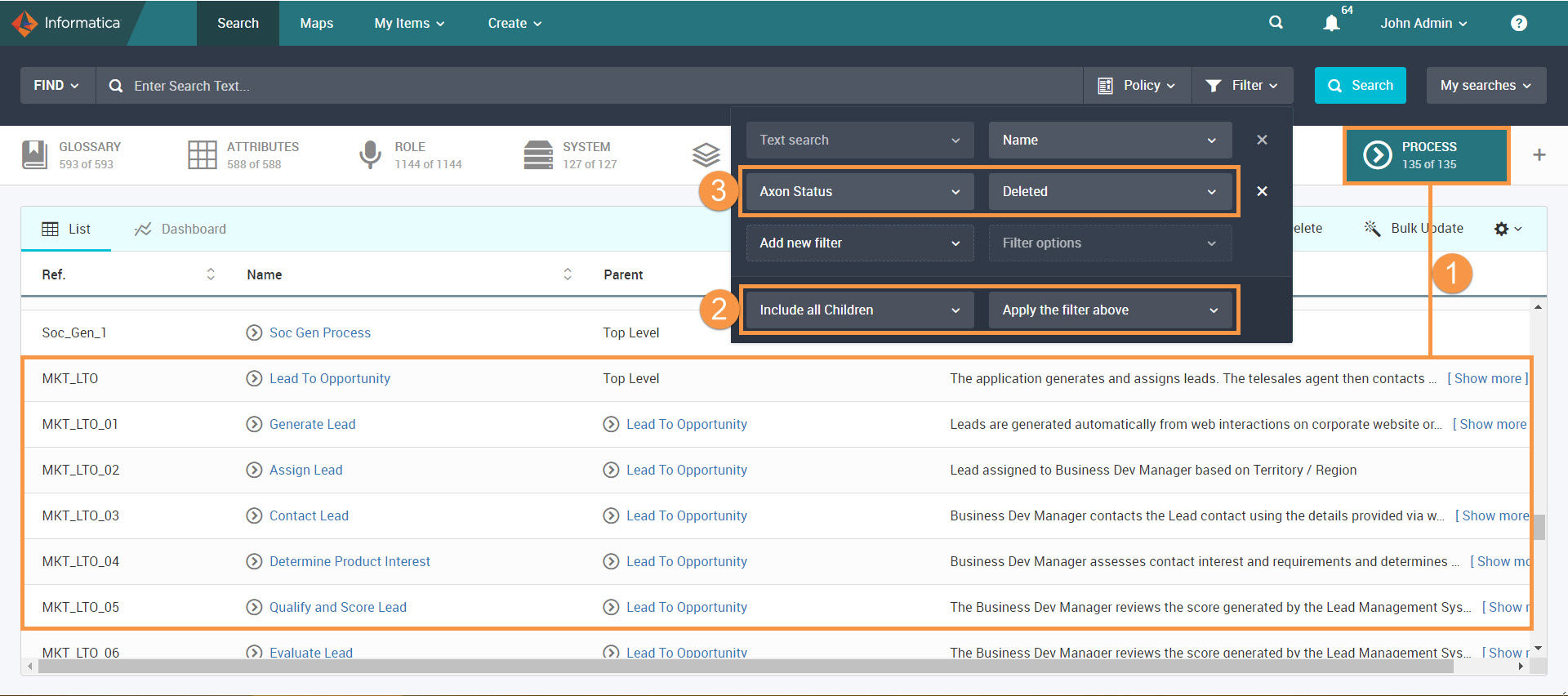Image resolution: width=1568 pixels, height=696 pixels.
Task: Switch to the Dashboard view tab
Action: (x=180, y=229)
